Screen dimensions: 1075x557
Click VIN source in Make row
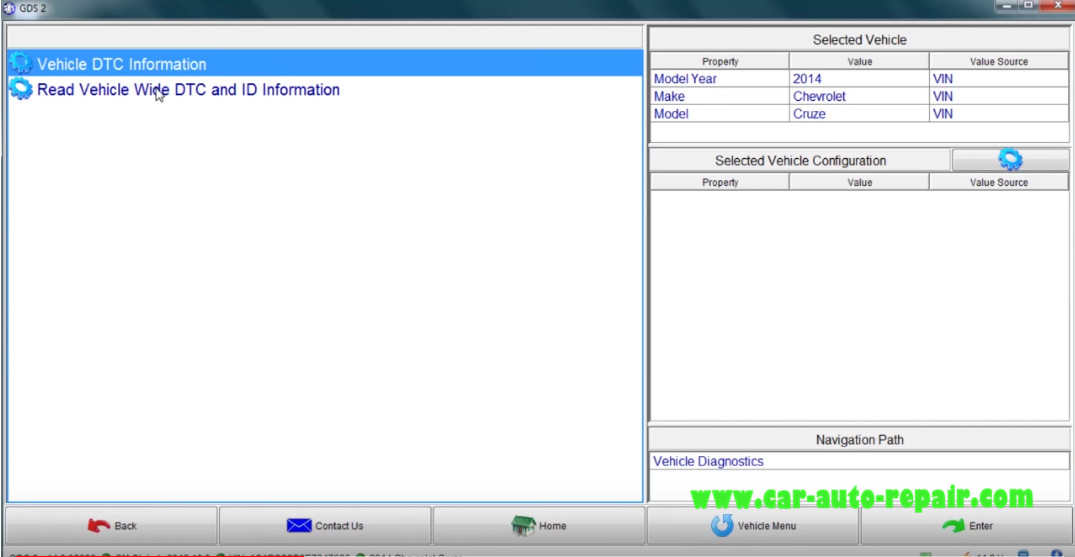coord(999,96)
